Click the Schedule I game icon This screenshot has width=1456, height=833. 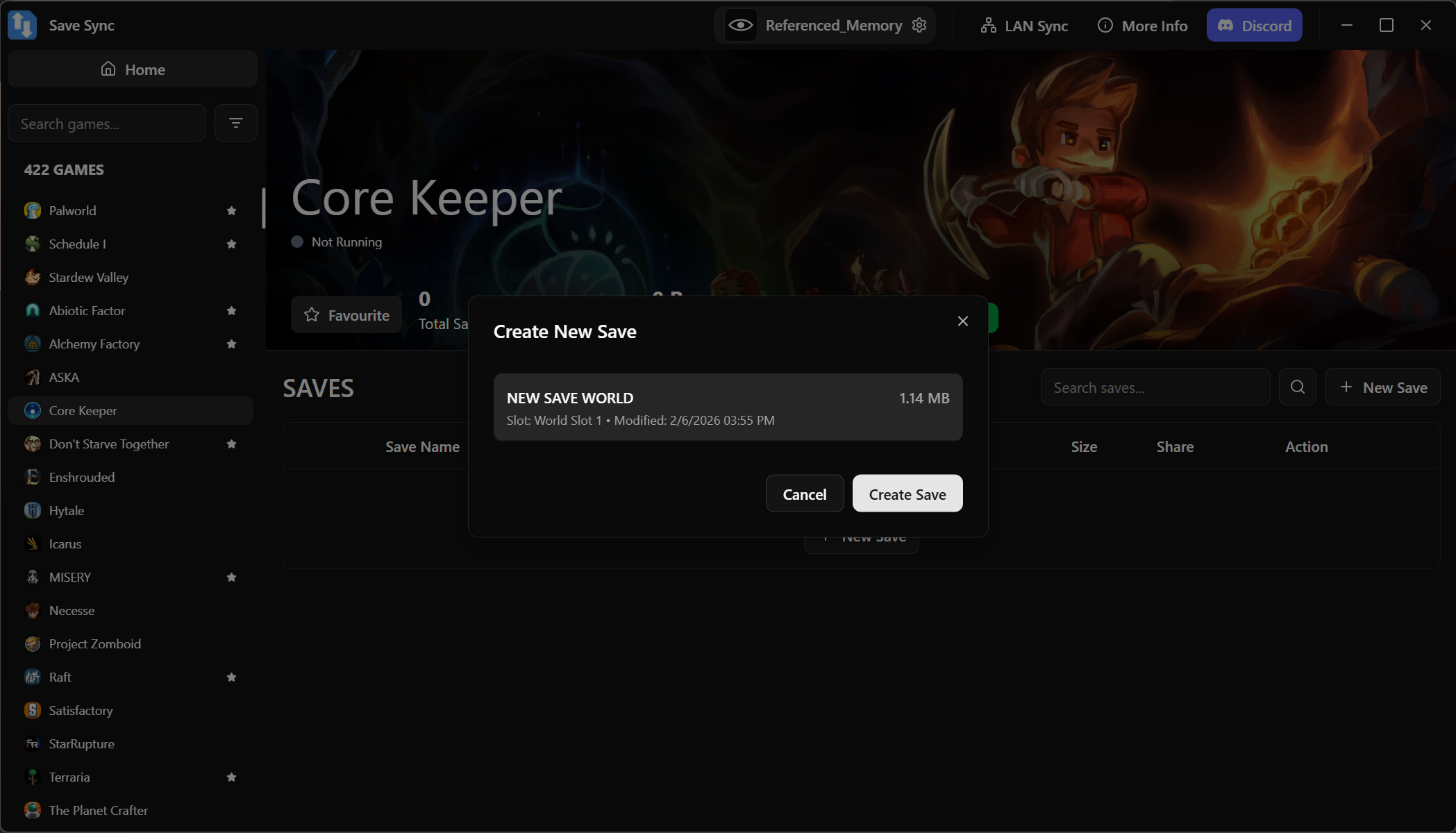tap(33, 244)
